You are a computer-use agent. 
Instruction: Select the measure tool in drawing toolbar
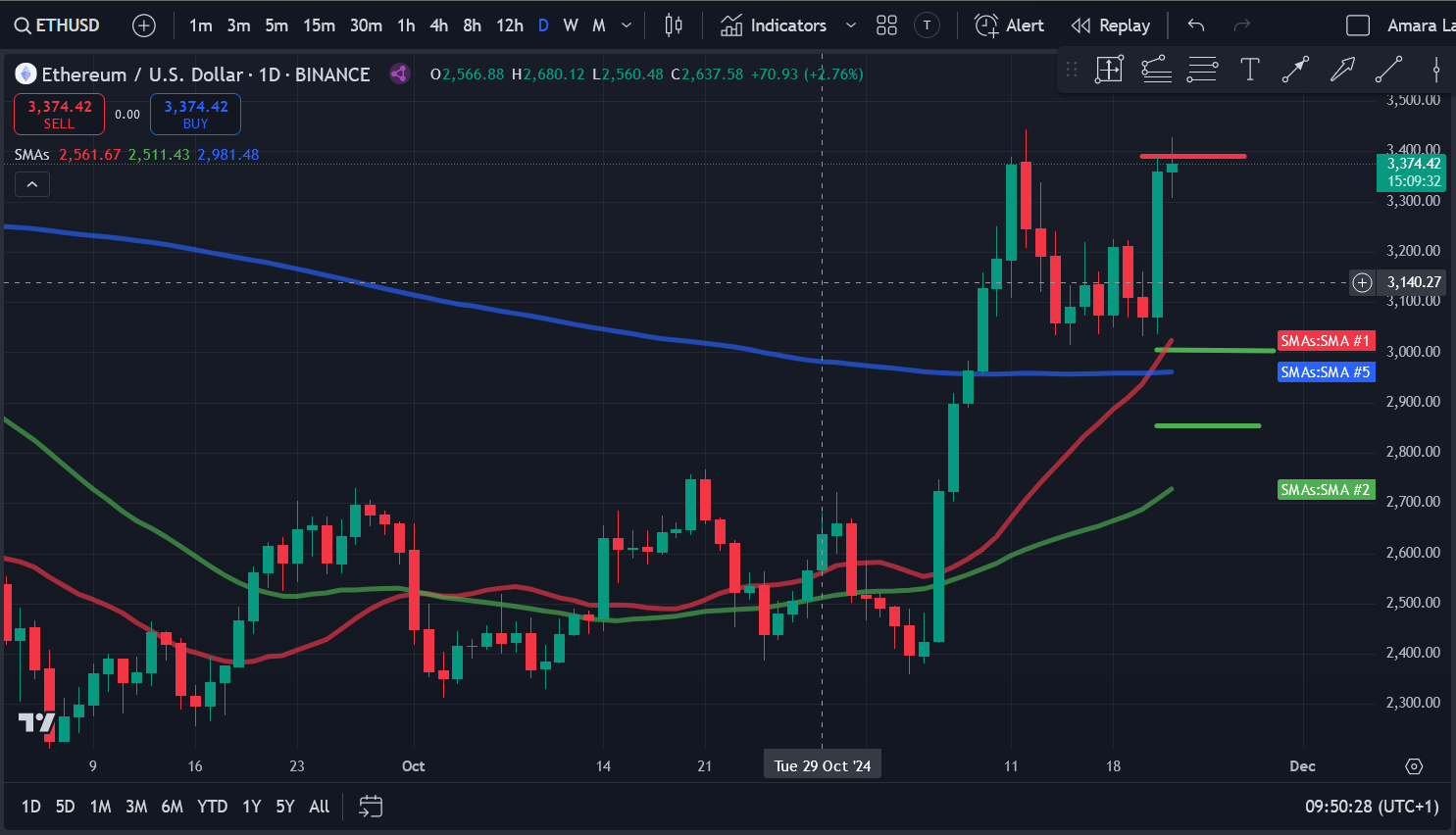[1109, 70]
